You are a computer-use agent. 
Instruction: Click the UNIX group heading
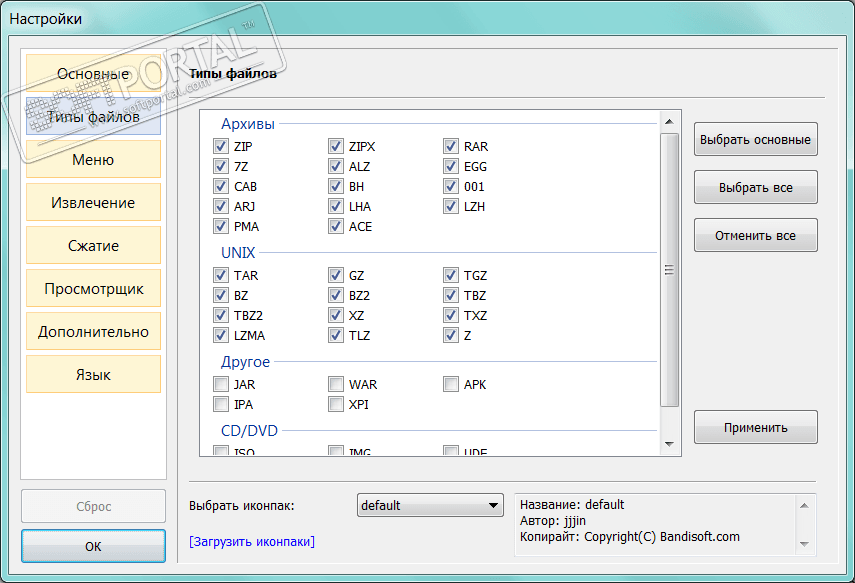[x=238, y=253]
